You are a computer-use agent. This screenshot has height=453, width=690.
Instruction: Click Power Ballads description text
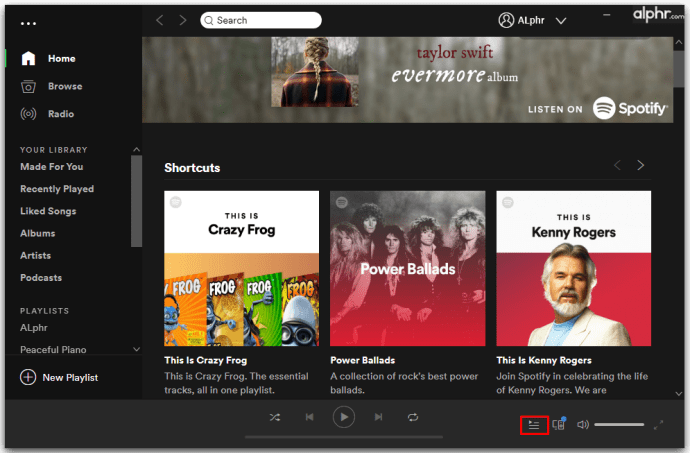coord(404,383)
